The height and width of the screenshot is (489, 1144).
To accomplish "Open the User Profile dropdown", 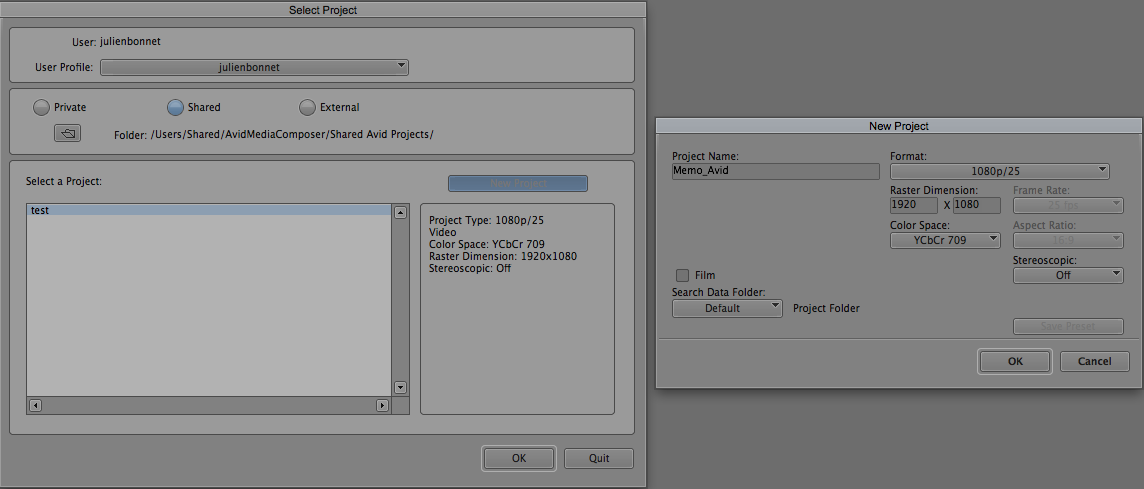I will tap(254, 67).
